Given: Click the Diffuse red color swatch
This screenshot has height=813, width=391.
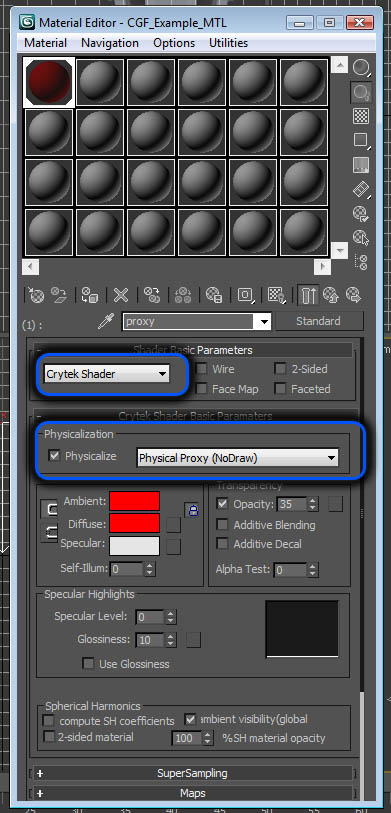Looking at the screenshot, I should pyautogui.click(x=134, y=523).
